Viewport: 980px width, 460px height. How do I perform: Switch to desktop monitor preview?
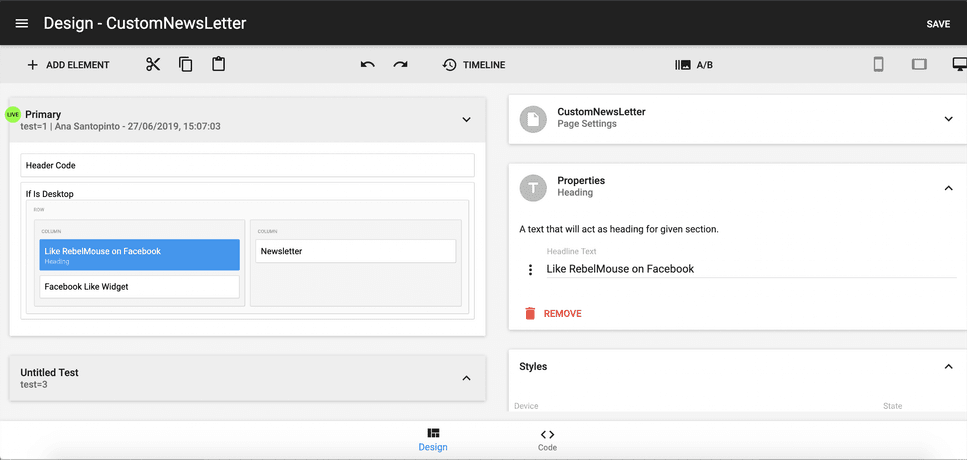point(960,65)
